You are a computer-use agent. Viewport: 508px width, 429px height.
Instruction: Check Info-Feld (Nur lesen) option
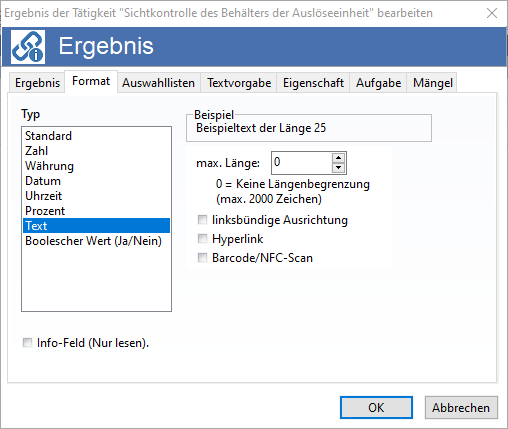27,343
